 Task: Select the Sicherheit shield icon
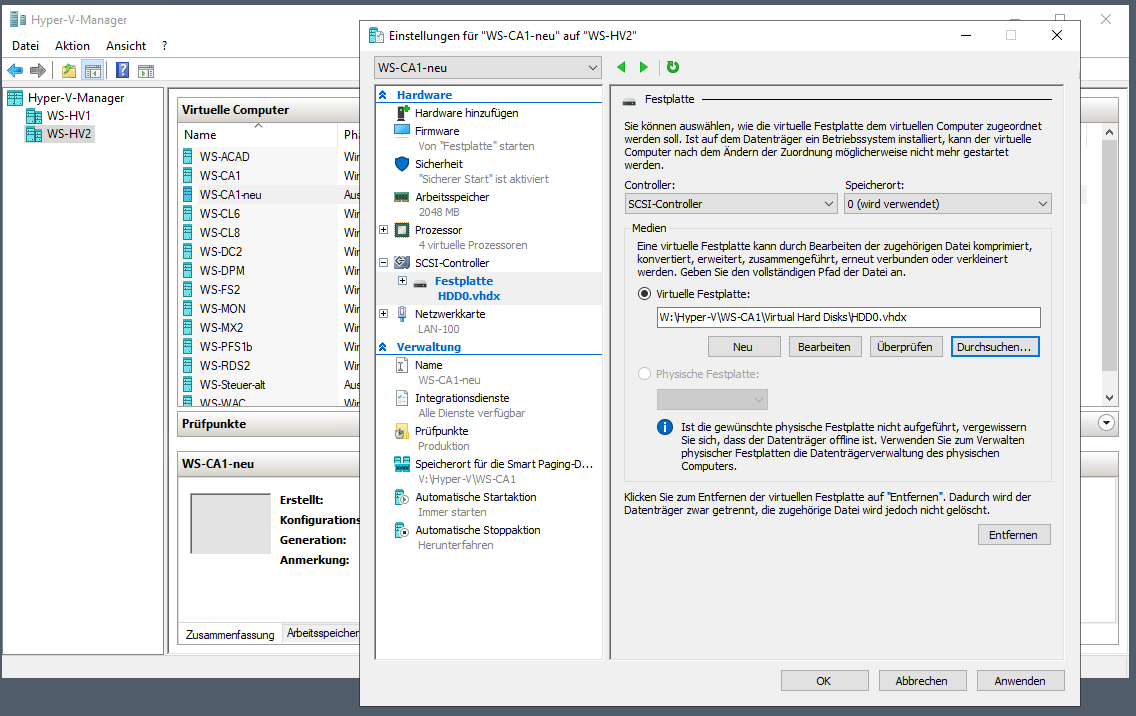[x=402, y=164]
